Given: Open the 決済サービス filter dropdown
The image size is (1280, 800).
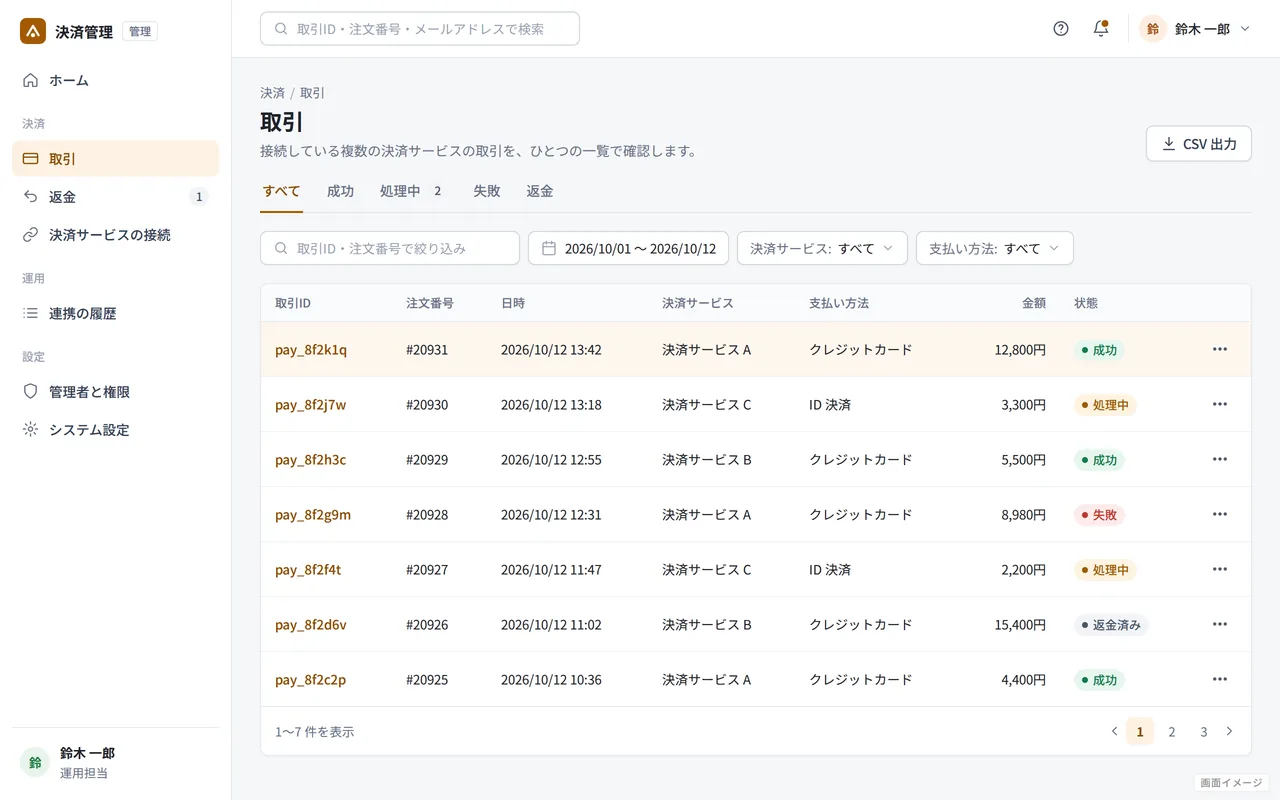Looking at the screenshot, I should coord(822,248).
